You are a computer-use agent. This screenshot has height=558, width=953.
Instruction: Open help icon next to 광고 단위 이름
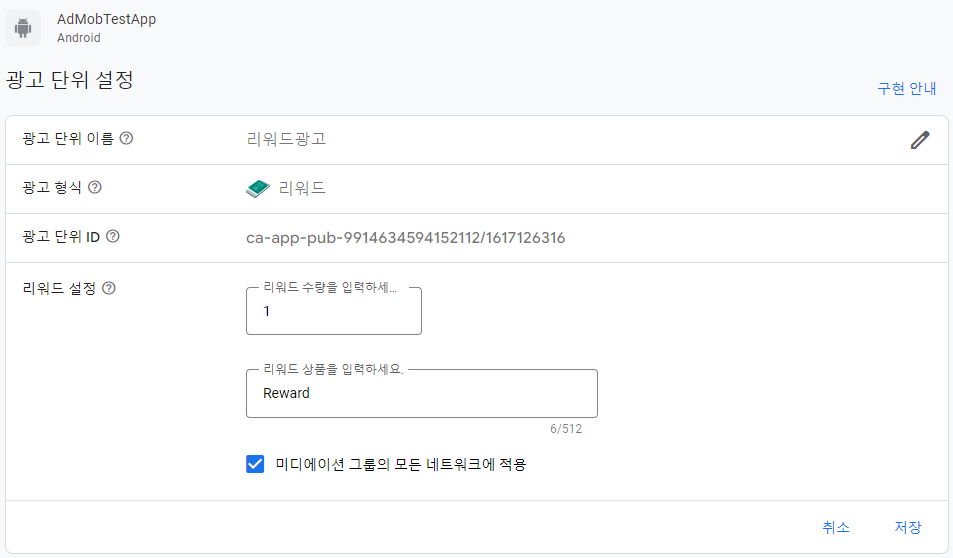click(126, 138)
